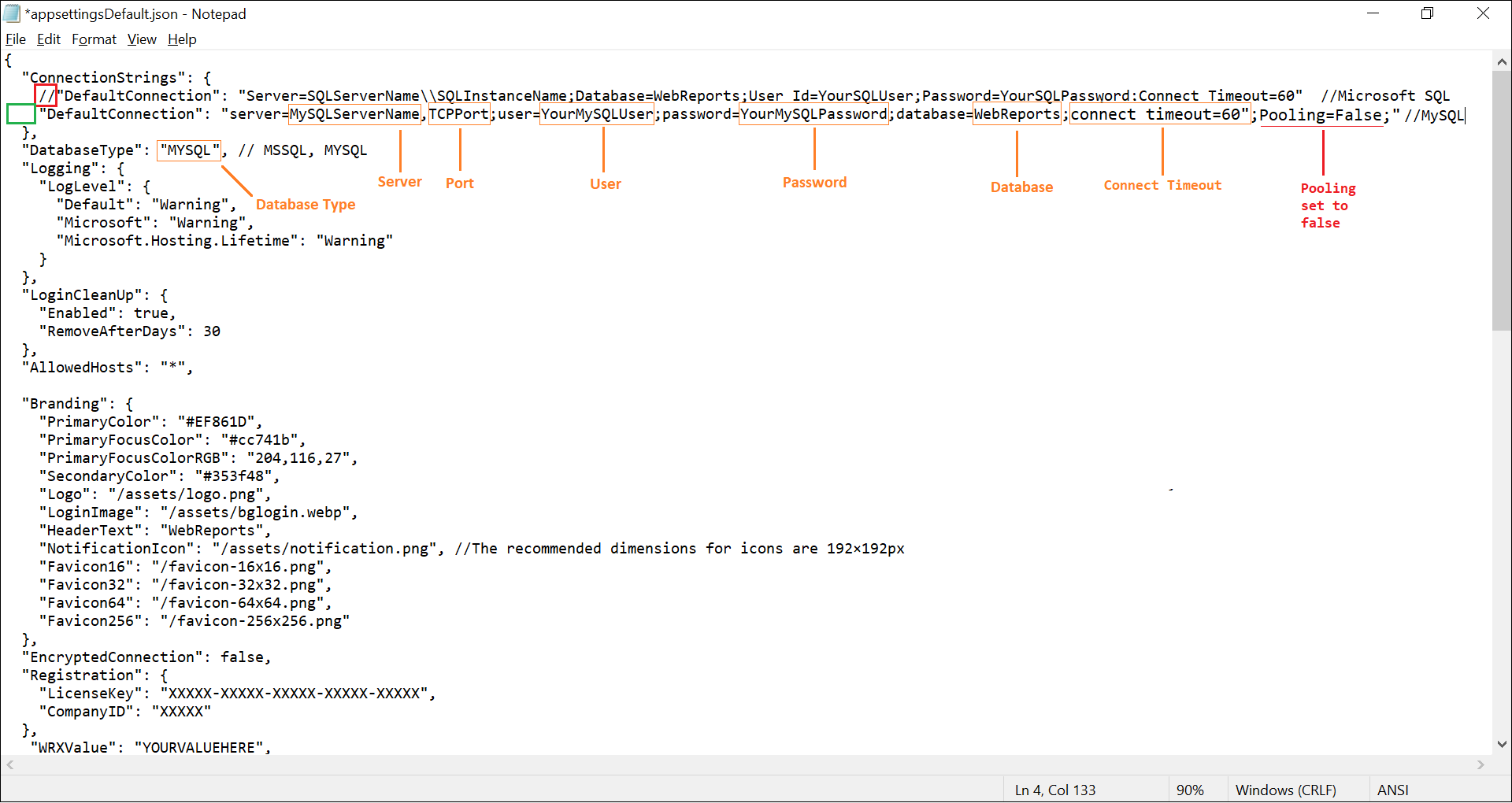This screenshot has width=1512, height=803.
Task: Click the "PrimaryColor" value #EF861D
Action: pos(216,422)
